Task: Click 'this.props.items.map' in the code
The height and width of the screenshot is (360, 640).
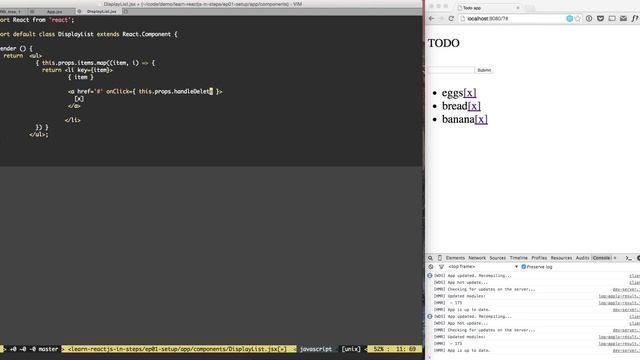Action: pyautogui.click(x=74, y=63)
